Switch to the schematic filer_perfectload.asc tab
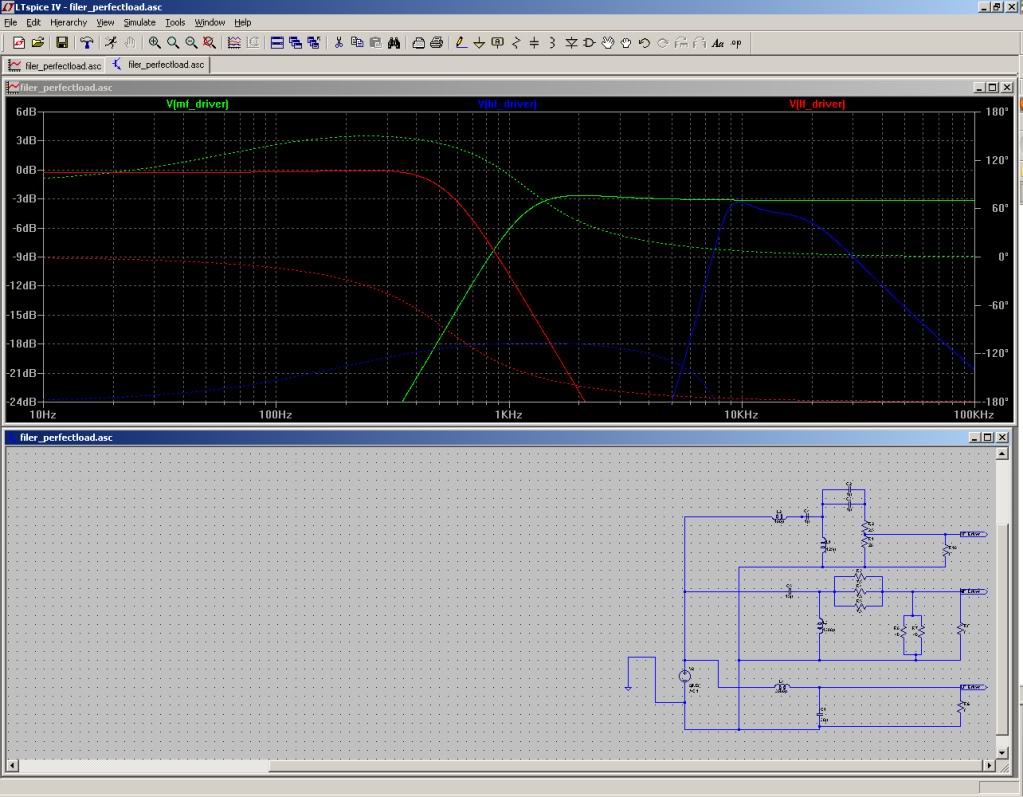Screen dimensions: 1023x797 point(159,65)
